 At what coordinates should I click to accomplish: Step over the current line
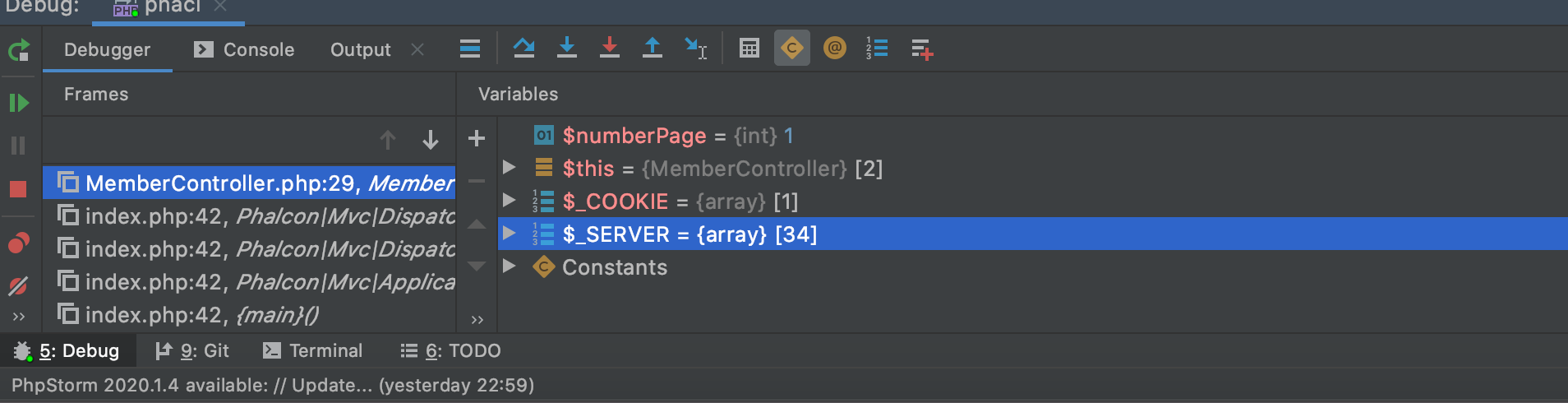tap(524, 48)
